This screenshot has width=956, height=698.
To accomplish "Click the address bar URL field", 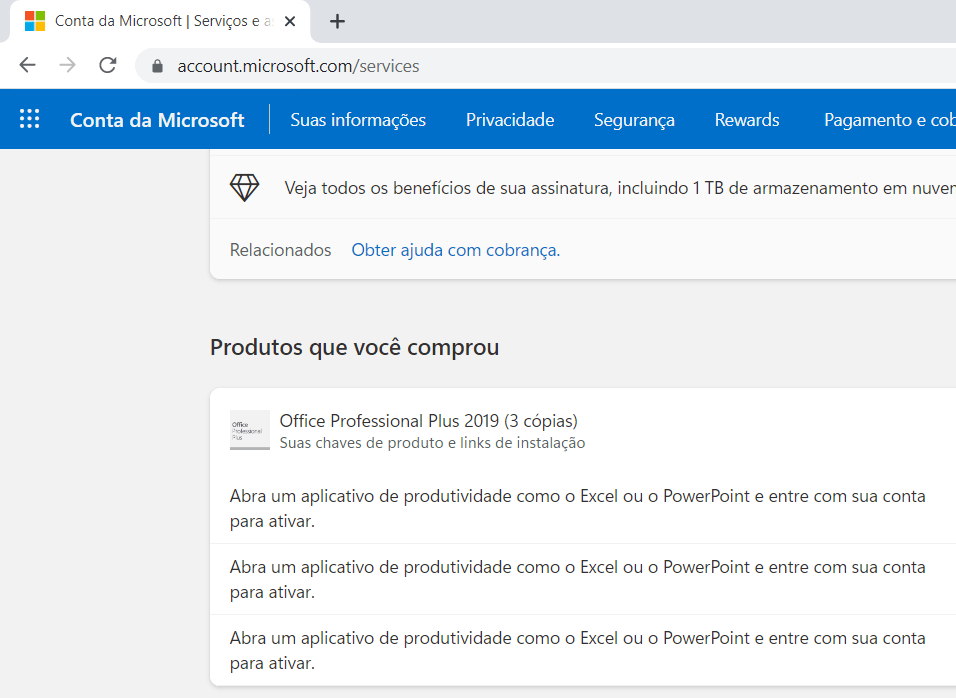I will 546,66.
